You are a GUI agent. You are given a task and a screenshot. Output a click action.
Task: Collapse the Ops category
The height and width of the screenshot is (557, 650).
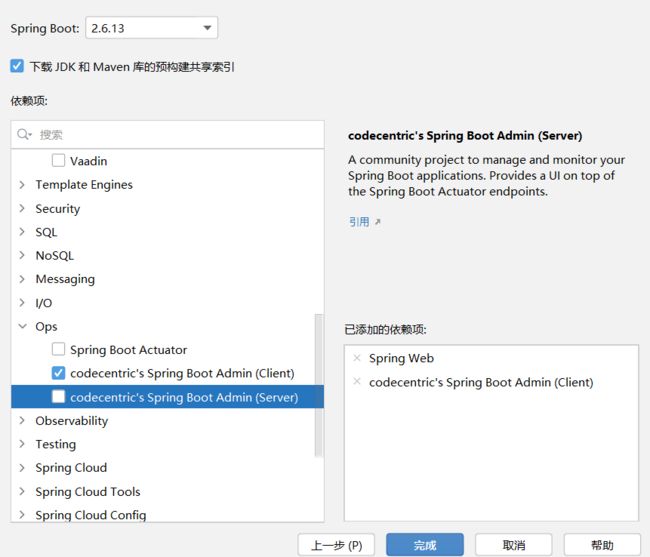[x=22, y=326]
